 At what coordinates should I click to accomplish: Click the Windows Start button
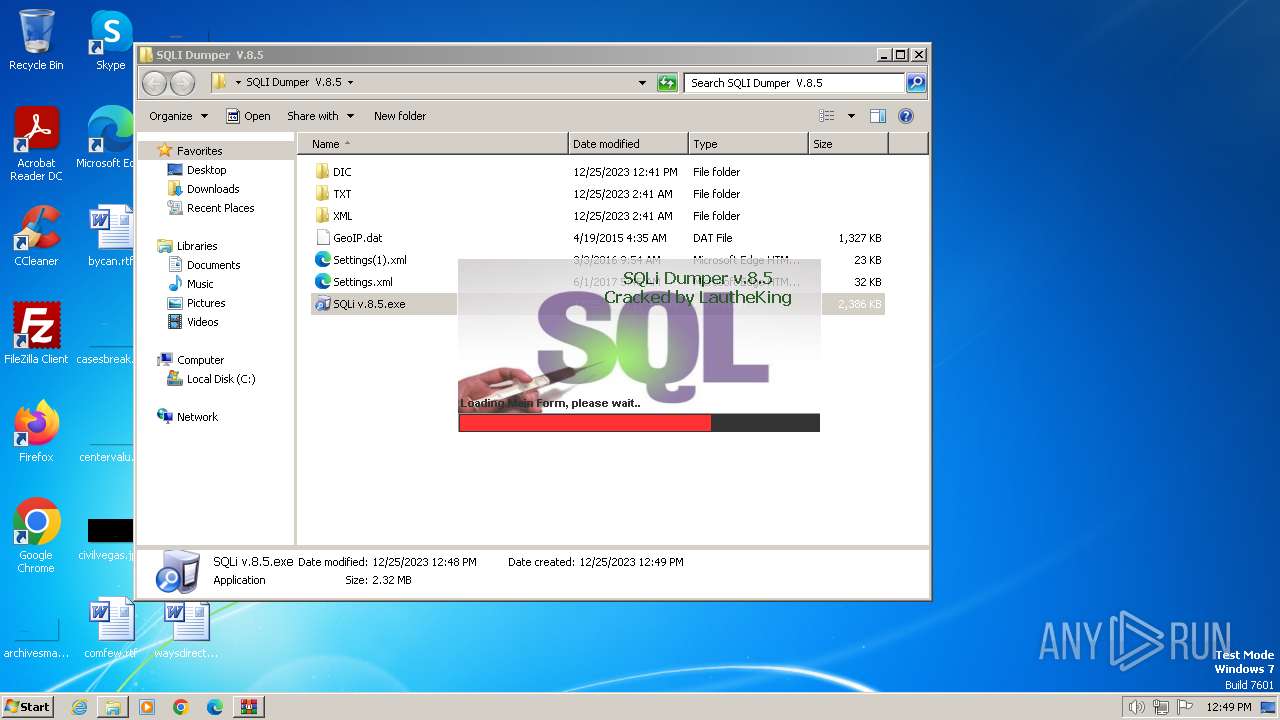[28, 707]
